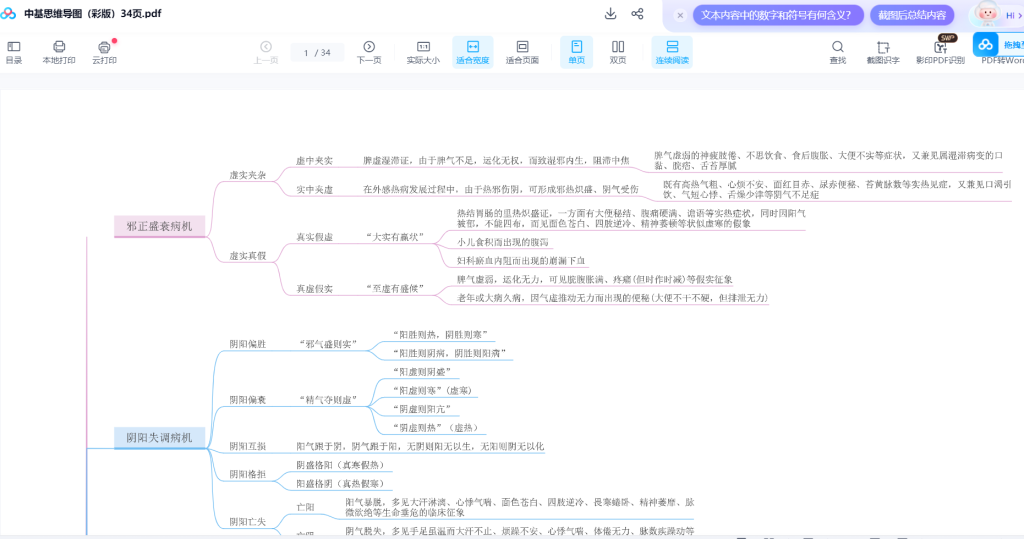Click the “邪气盛则实” text
The image size is (1024, 539).
coord(328,344)
